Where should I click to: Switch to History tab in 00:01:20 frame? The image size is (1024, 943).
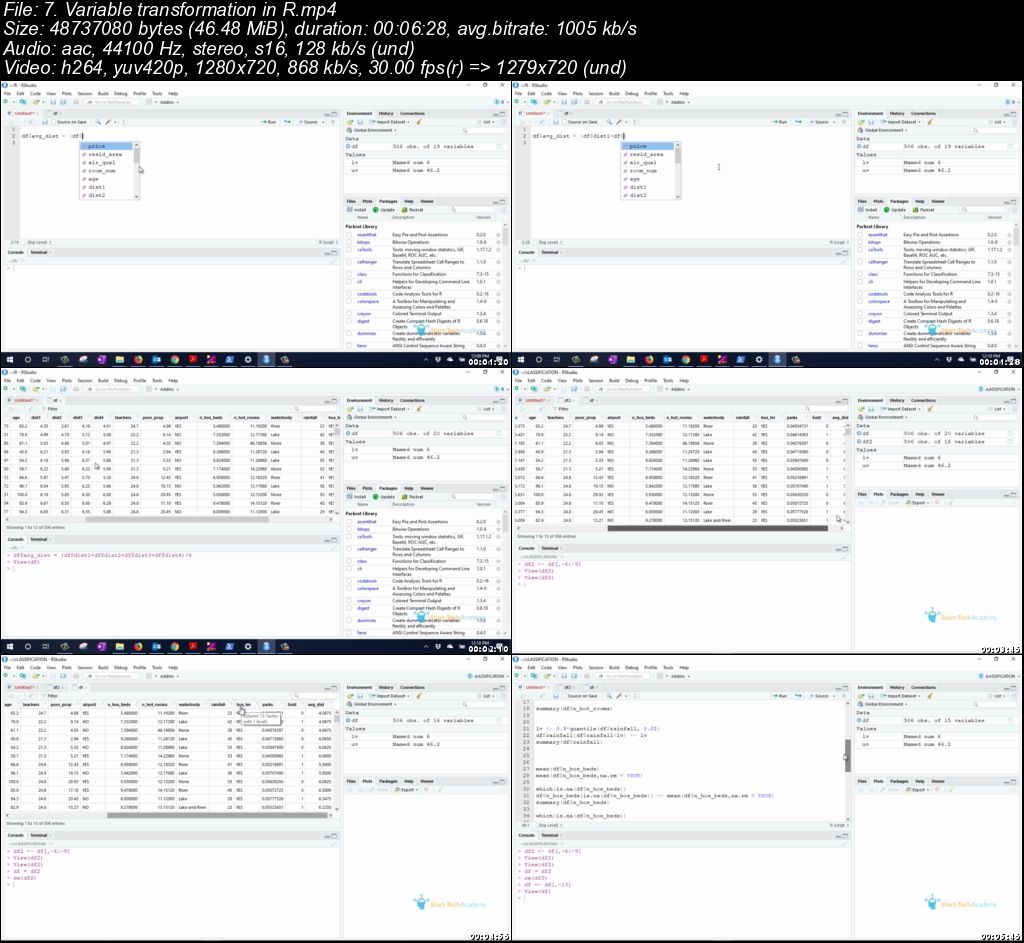click(x=386, y=114)
